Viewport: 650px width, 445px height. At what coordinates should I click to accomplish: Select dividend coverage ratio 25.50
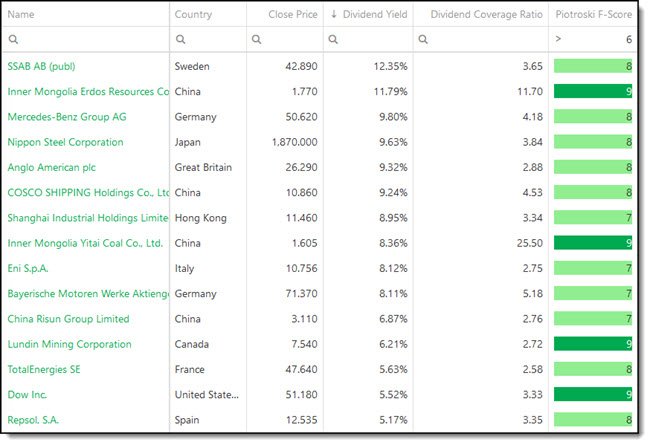(x=529, y=243)
